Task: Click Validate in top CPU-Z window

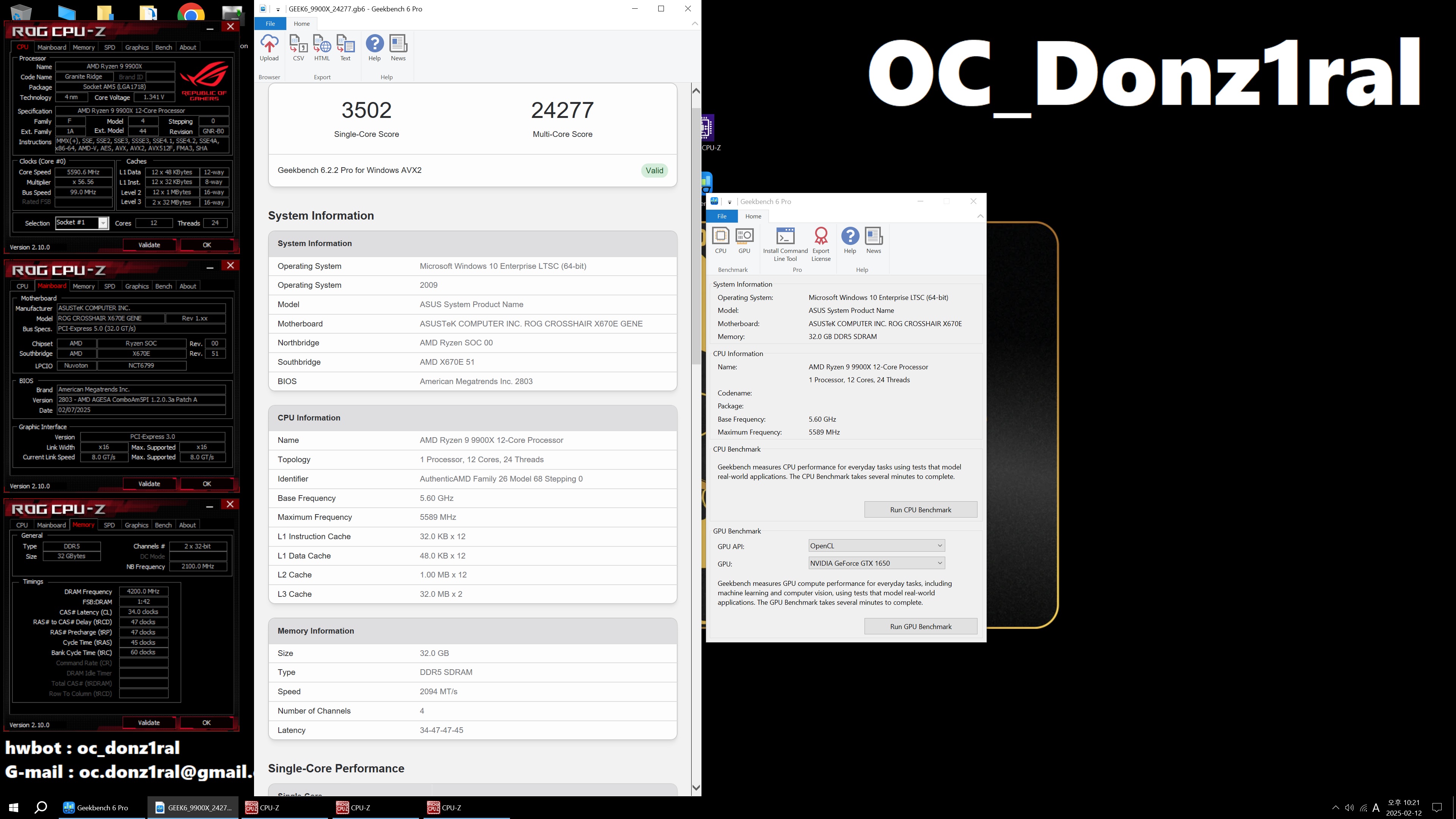Action: [x=149, y=245]
